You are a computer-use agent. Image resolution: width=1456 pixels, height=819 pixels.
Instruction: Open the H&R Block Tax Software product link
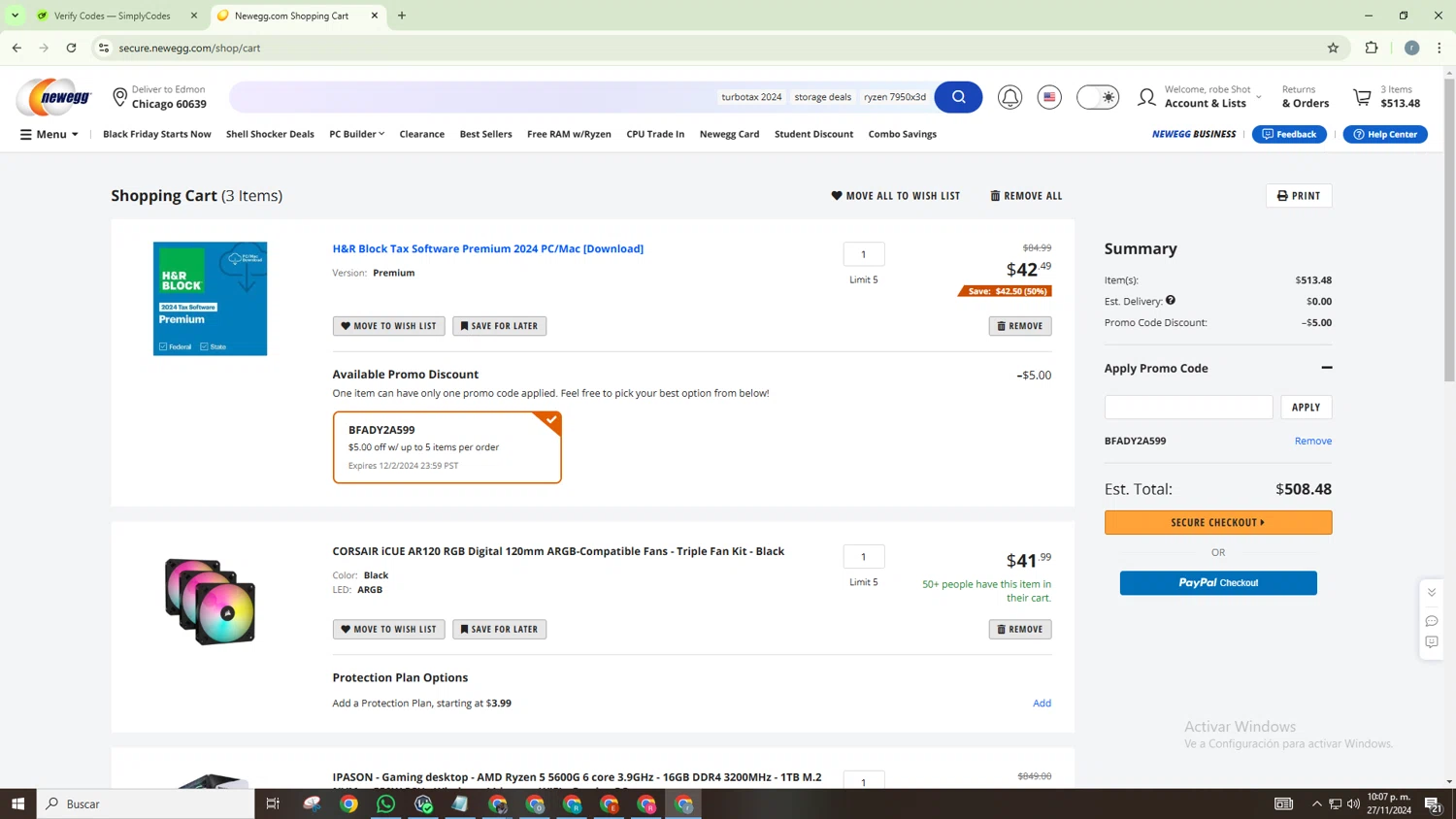point(488,249)
